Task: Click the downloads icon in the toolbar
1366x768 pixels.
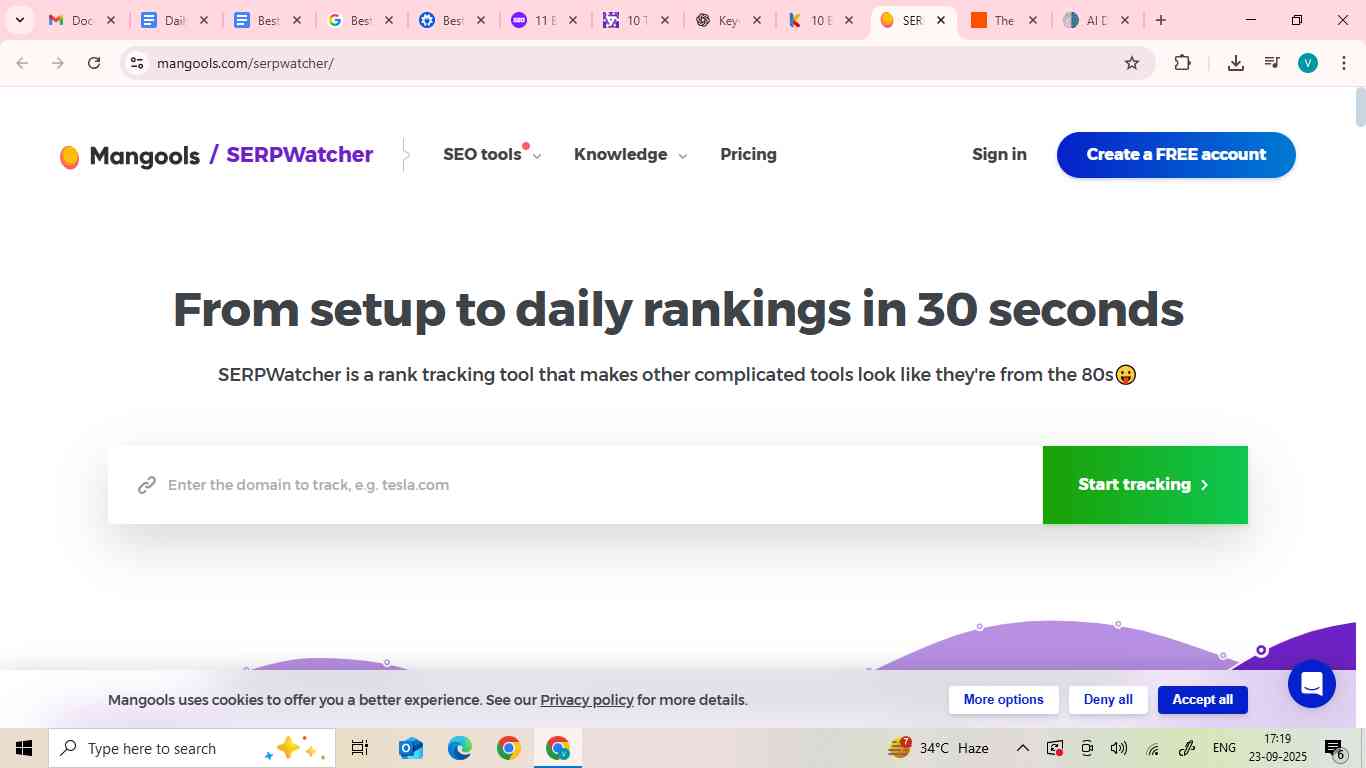Action: pos(1235,62)
